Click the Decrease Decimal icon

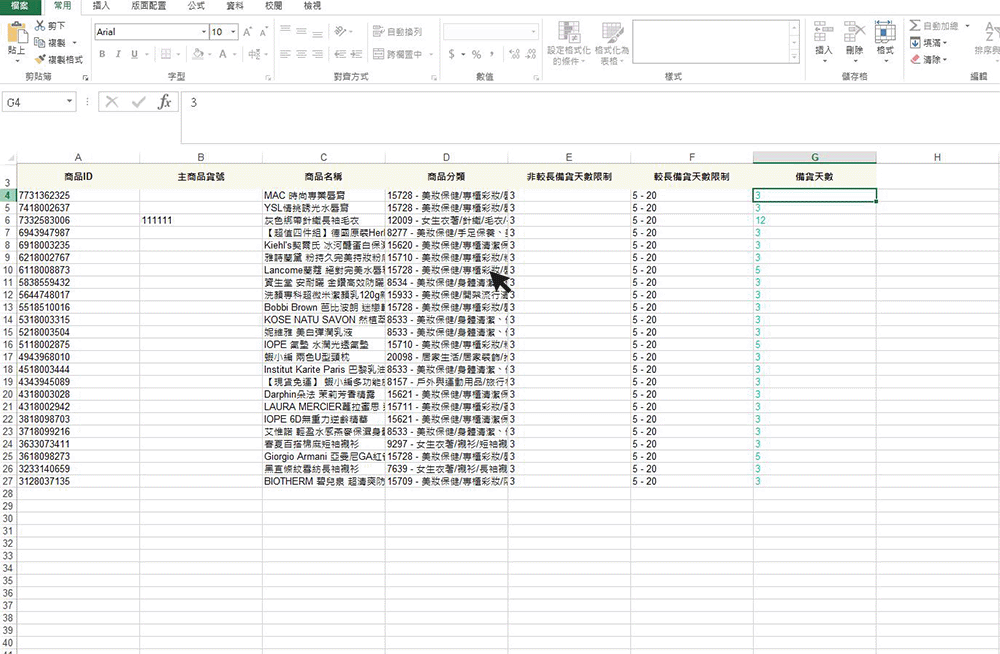[x=531, y=54]
